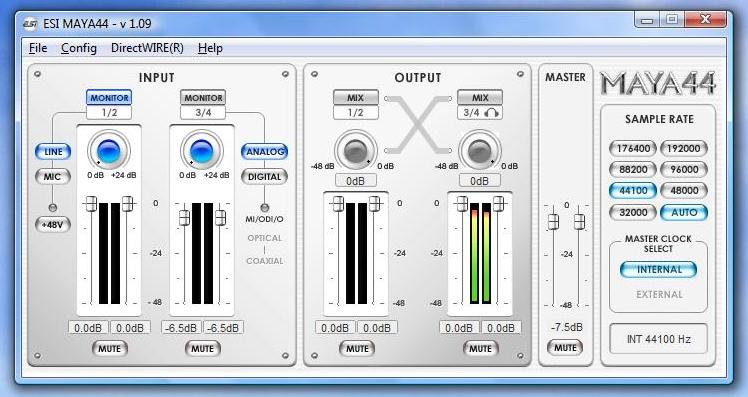Click the ESI logo in title bar
748x397 pixels.
pyautogui.click(x=31, y=24)
